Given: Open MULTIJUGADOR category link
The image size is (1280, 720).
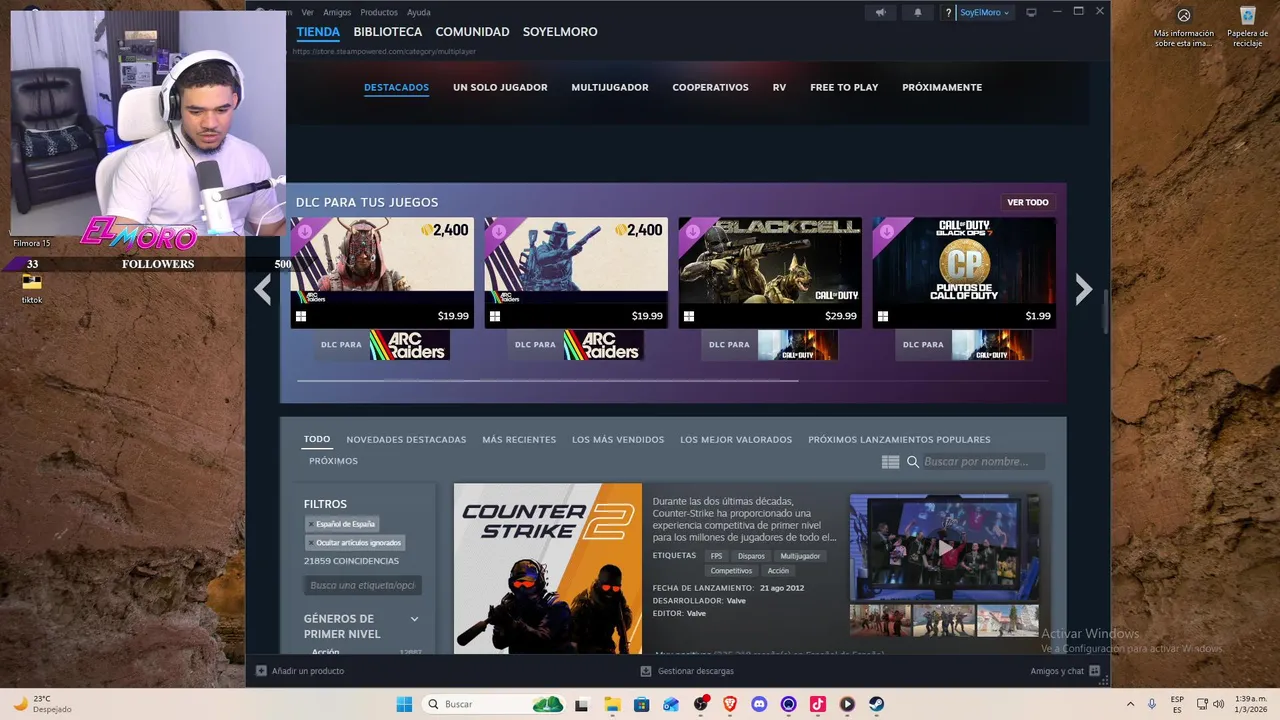Looking at the screenshot, I should click(610, 87).
